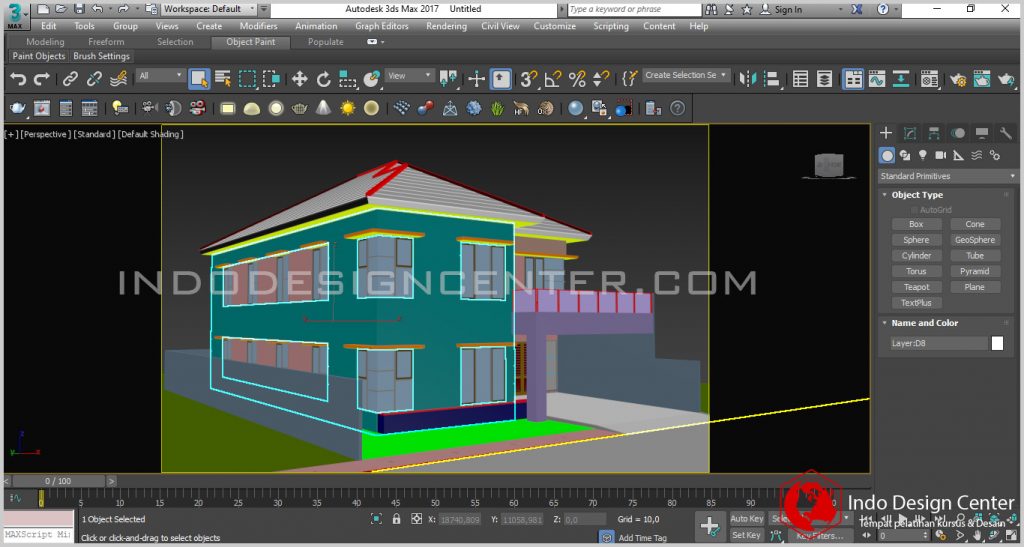This screenshot has height=547, width=1024.
Task: Click Edit Named Selection Sets icon
Action: point(629,79)
